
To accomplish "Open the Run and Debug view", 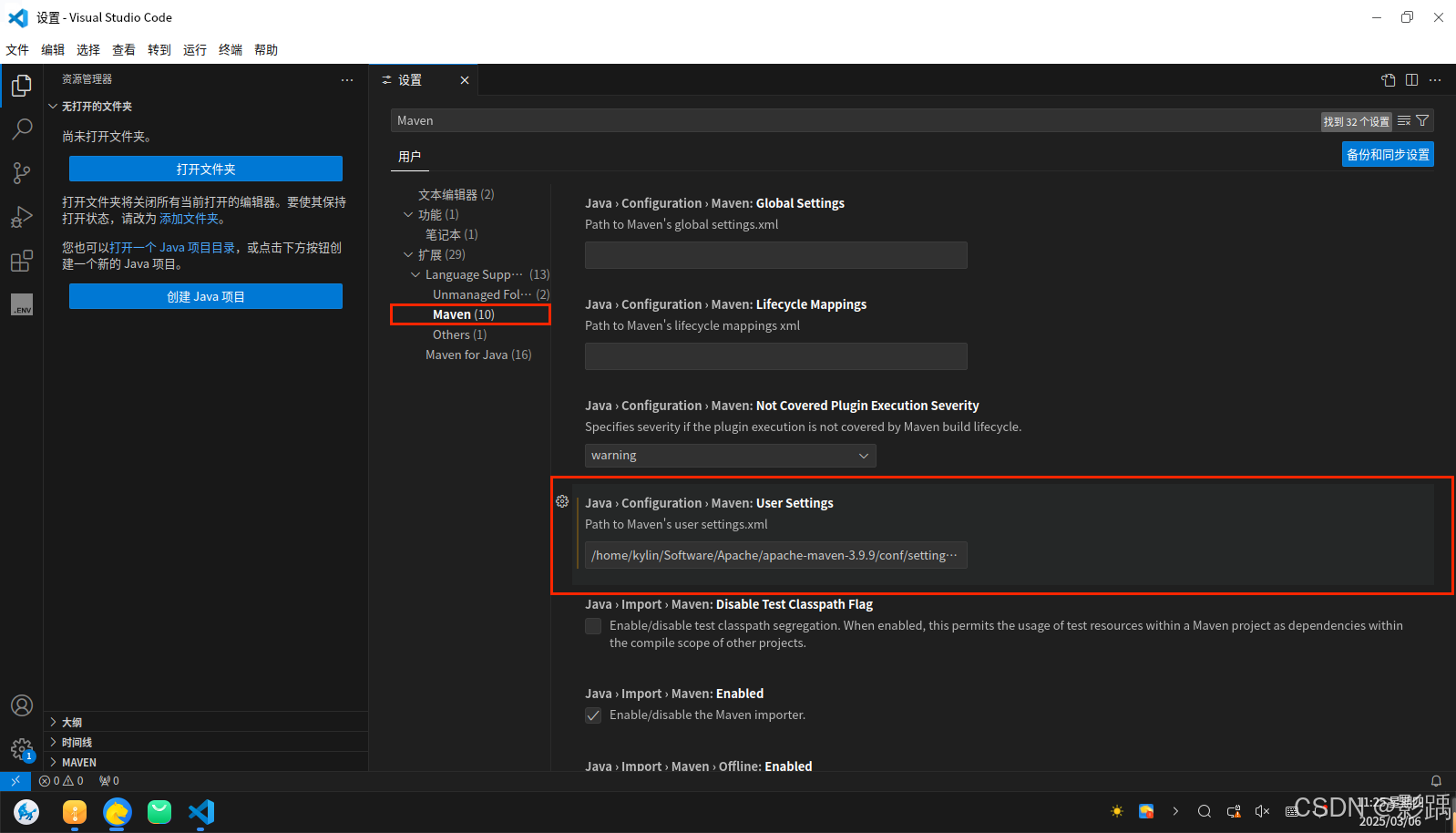I will 22,217.
